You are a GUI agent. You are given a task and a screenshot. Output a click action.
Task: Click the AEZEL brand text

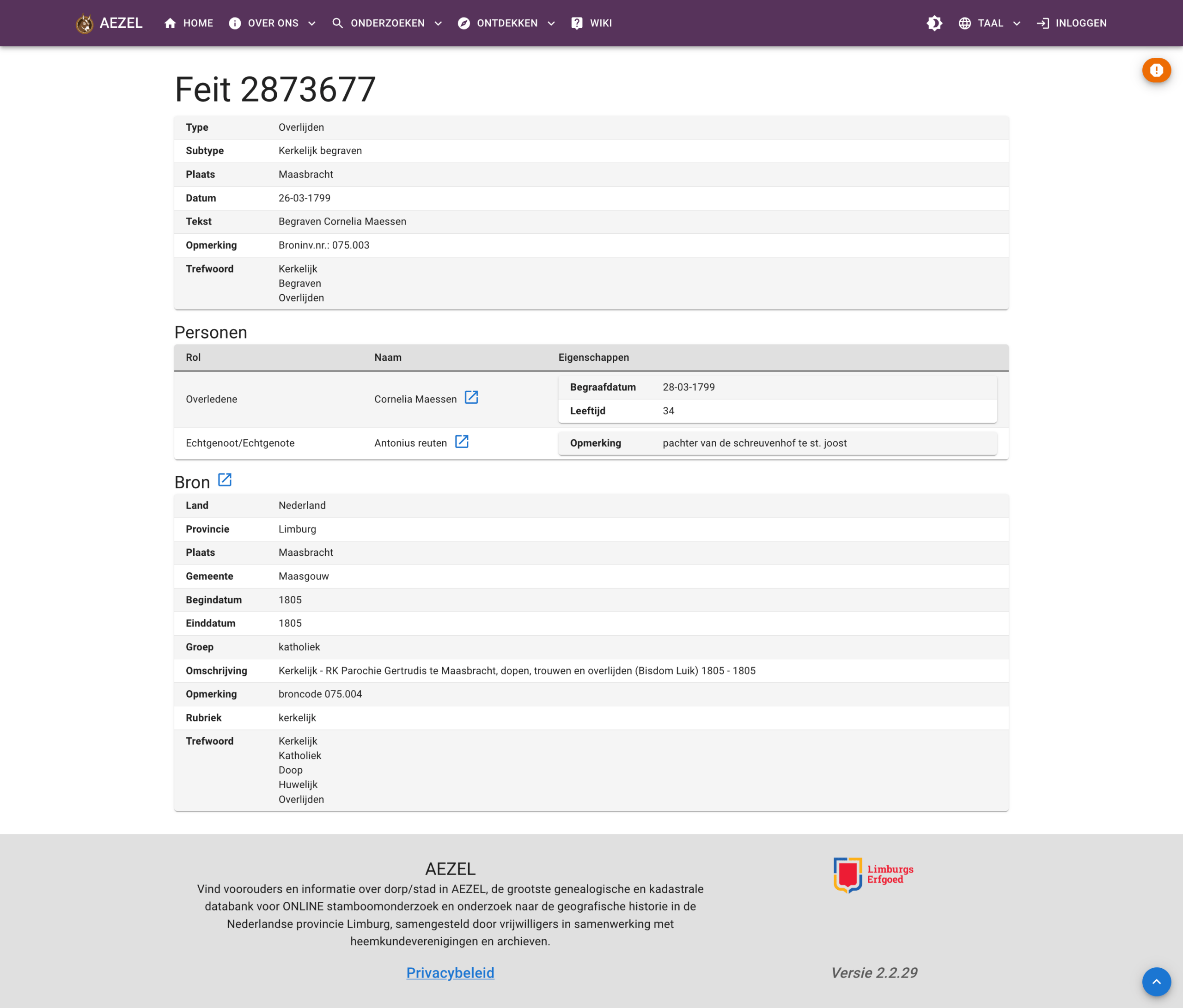tap(121, 23)
